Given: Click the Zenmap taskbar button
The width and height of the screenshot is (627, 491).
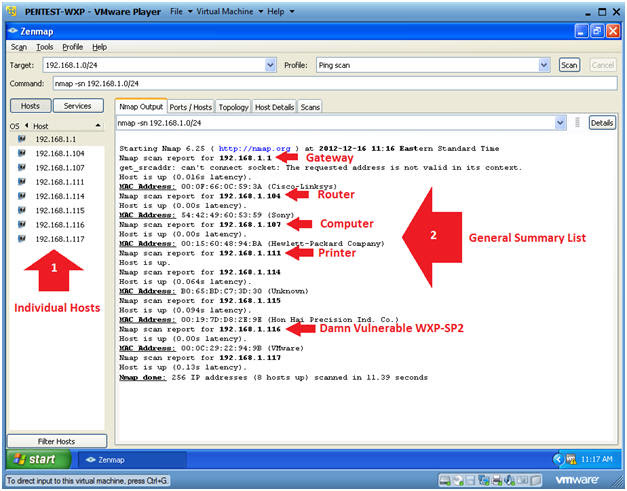Looking at the screenshot, I should 132,459.
